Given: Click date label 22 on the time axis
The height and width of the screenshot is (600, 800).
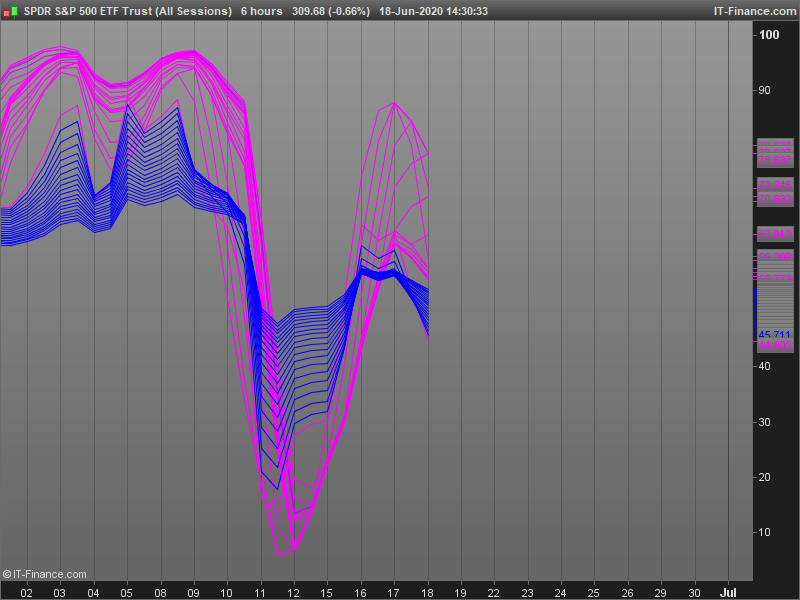Looking at the screenshot, I should click(493, 593).
